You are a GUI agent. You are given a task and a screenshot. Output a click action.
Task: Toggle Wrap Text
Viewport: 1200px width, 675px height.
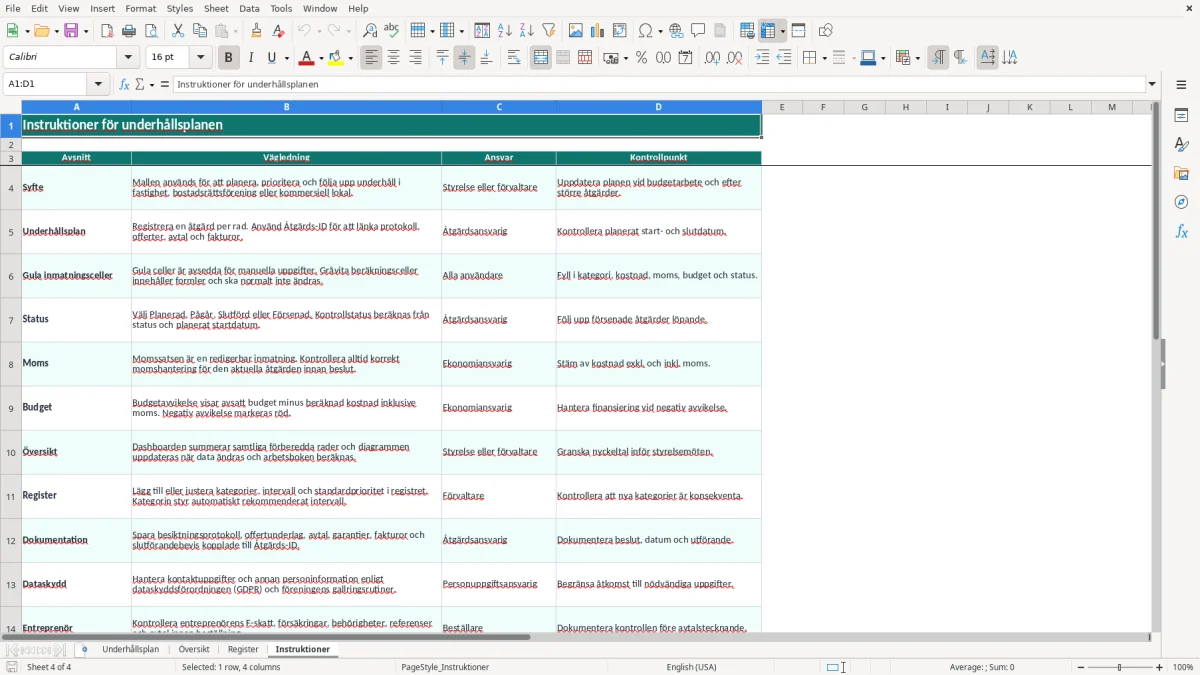513,58
